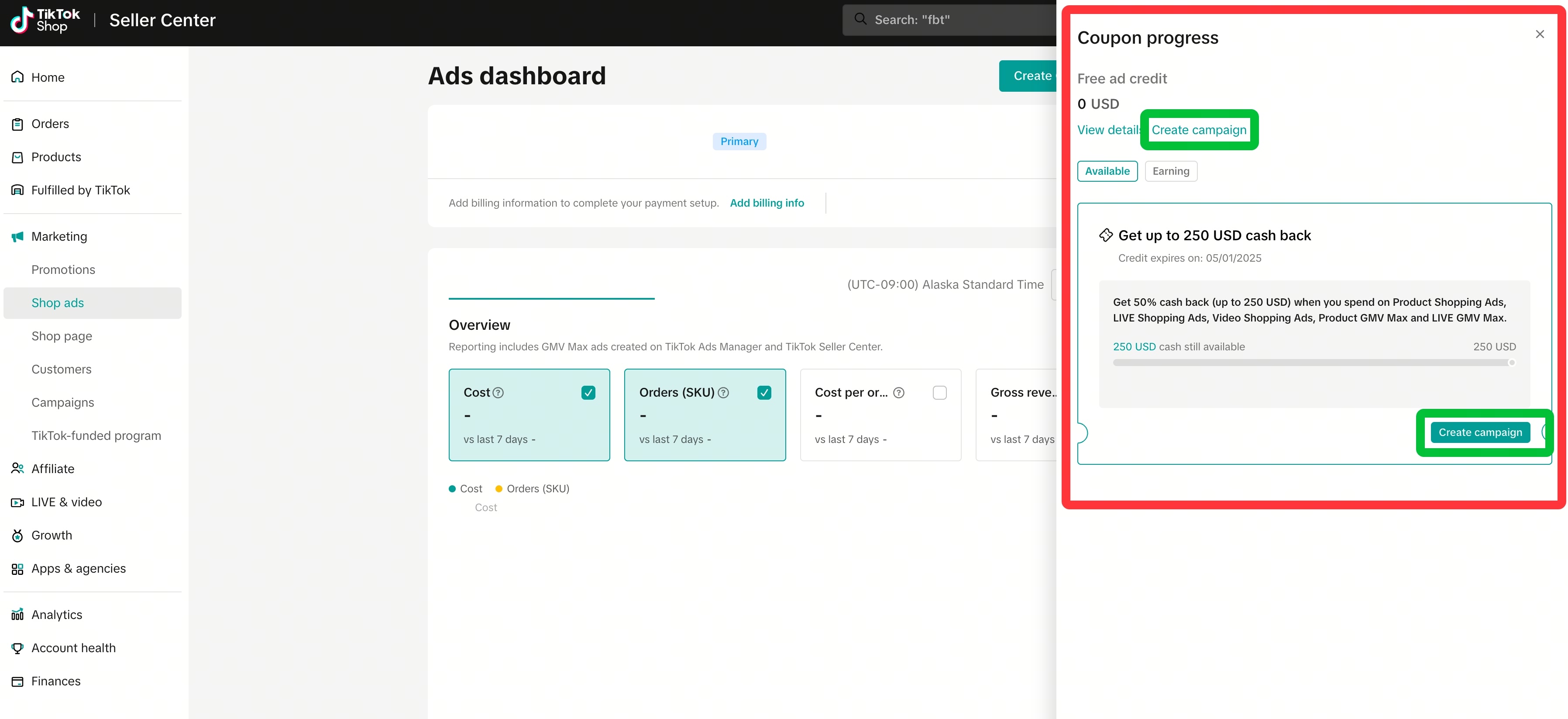Open Campaigns under Marketing
The width and height of the screenshot is (1568, 719).
(93, 403)
